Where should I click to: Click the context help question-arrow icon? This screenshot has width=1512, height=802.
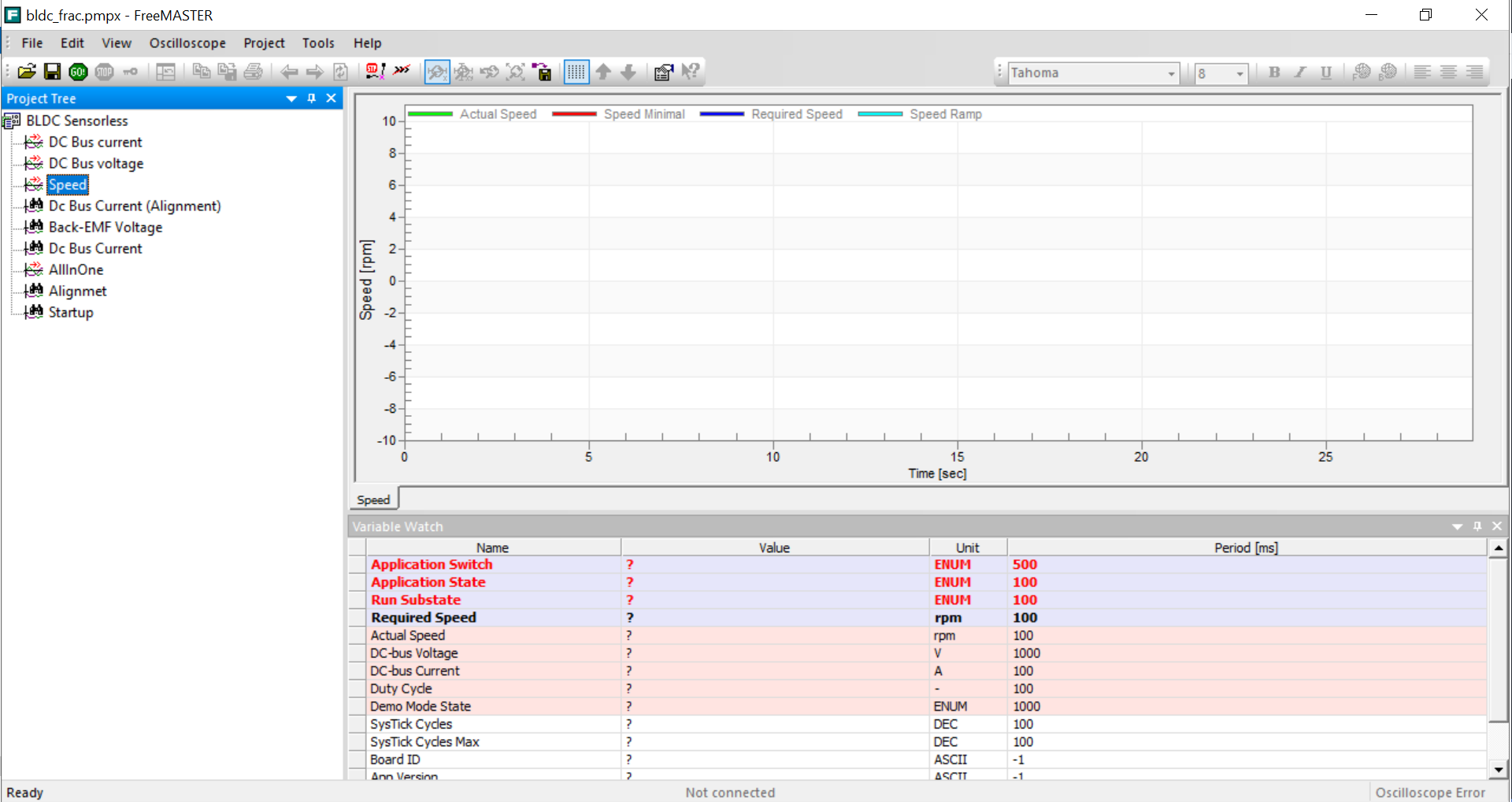point(691,72)
